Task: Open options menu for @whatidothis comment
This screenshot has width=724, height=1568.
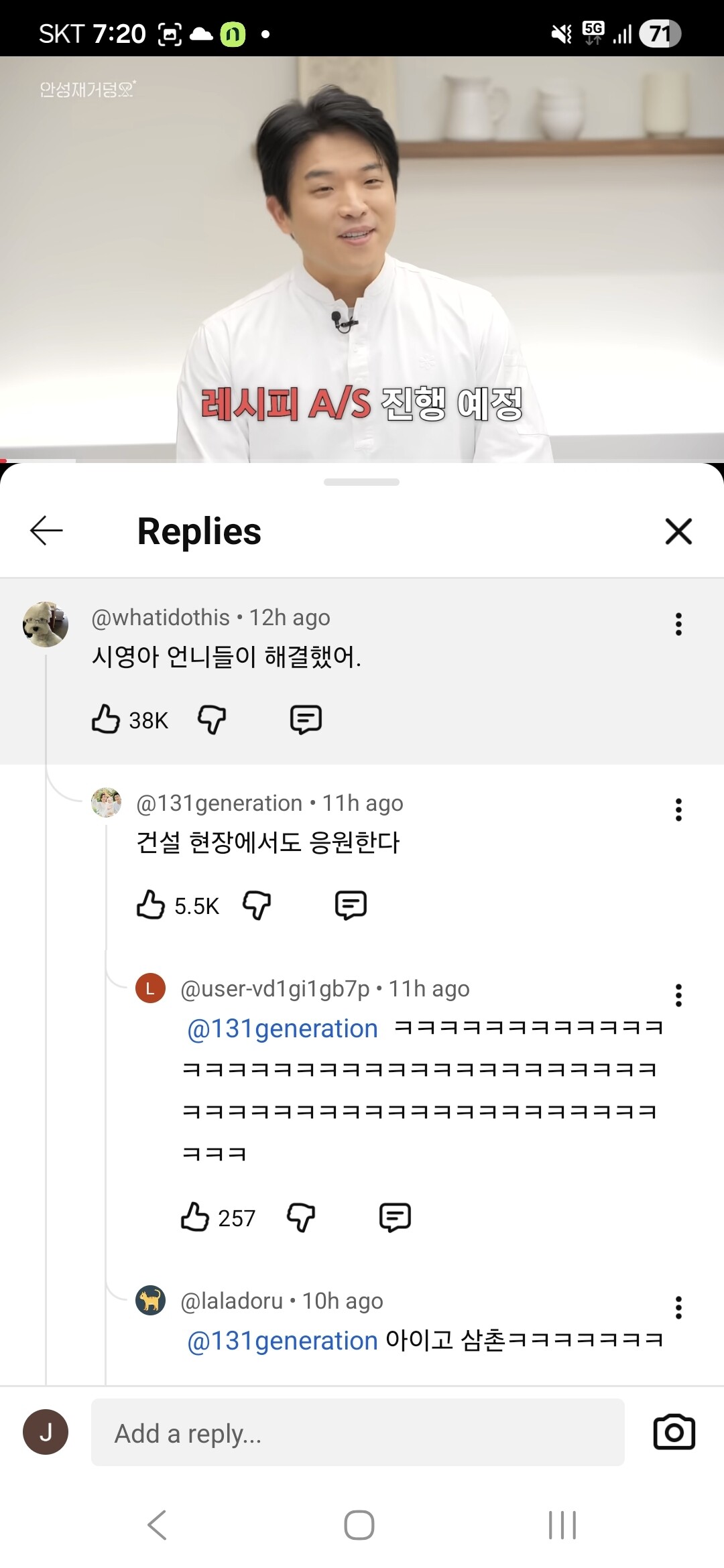Action: tap(678, 624)
